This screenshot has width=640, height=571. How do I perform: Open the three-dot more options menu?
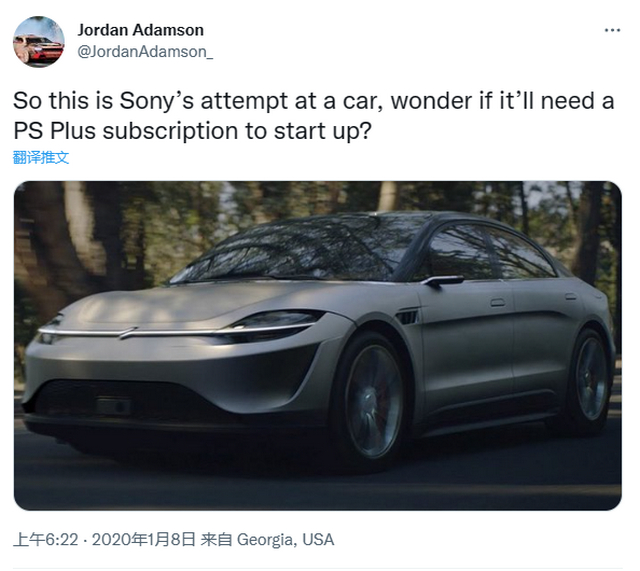612,30
